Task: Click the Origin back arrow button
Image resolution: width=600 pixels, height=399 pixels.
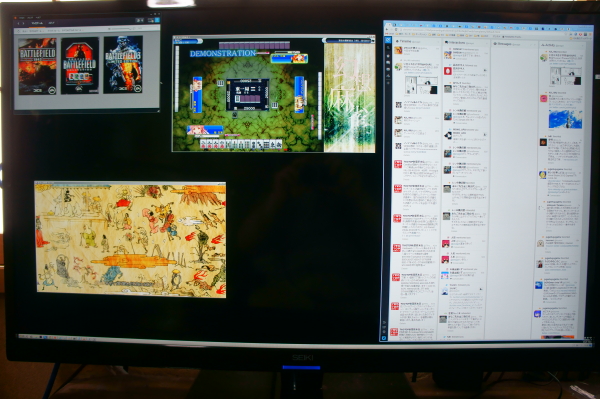Action: (x=18, y=23)
